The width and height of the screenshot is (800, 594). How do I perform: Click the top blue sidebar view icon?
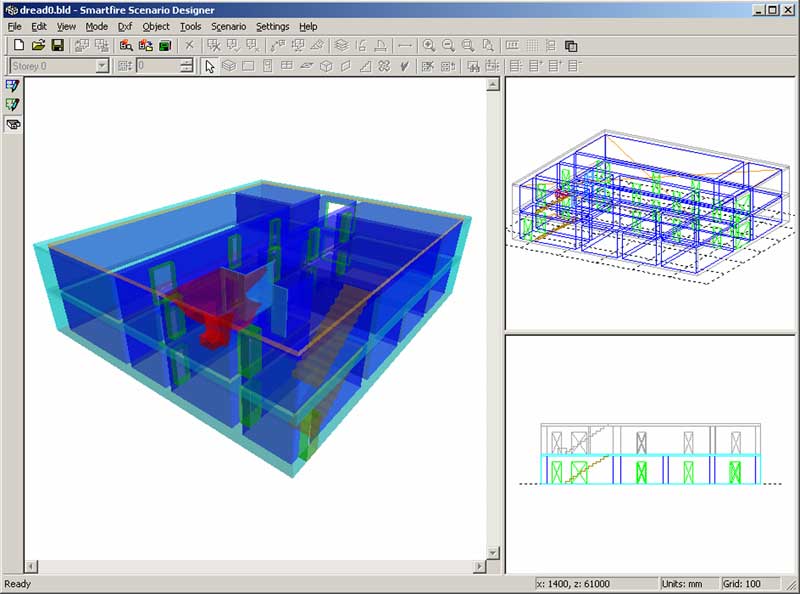[13, 86]
